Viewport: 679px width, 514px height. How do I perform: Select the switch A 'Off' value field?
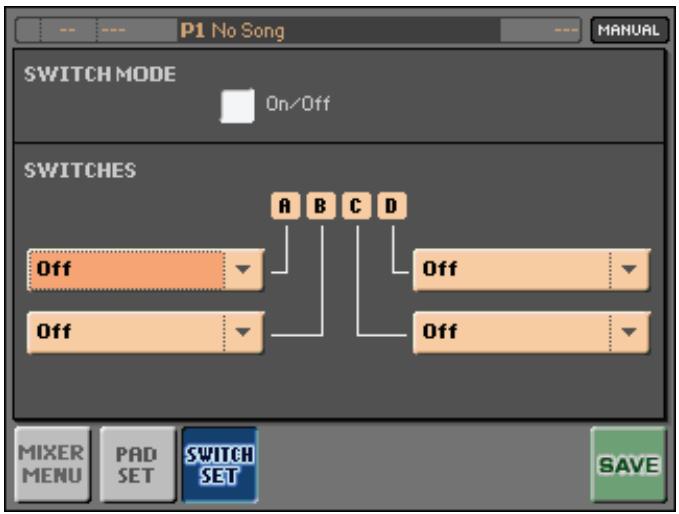tap(126, 269)
